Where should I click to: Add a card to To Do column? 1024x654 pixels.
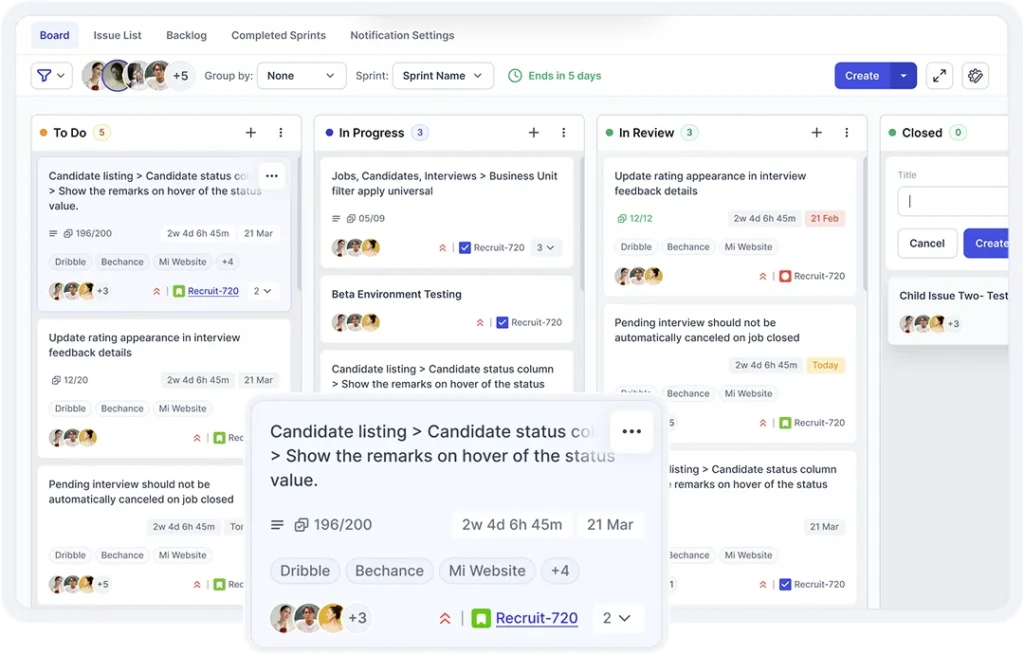(x=251, y=133)
